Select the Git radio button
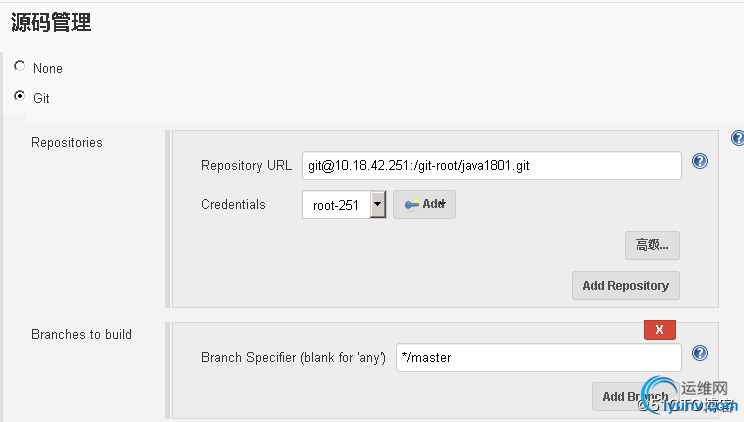744x422 pixels. [19, 96]
